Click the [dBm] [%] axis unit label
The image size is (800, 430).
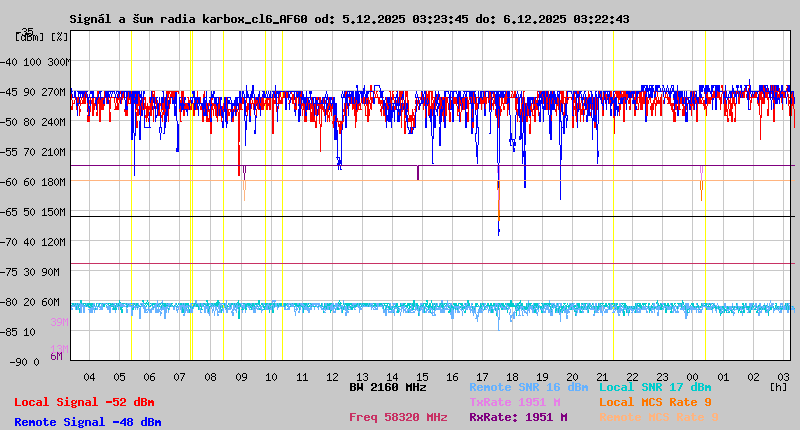click(x=42, y=37)
